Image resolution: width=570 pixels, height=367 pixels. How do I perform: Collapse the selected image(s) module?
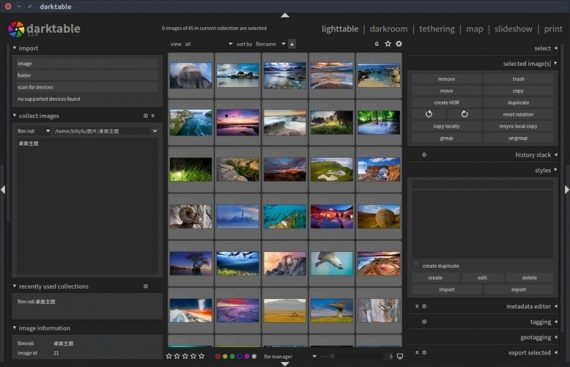point(556,63)
